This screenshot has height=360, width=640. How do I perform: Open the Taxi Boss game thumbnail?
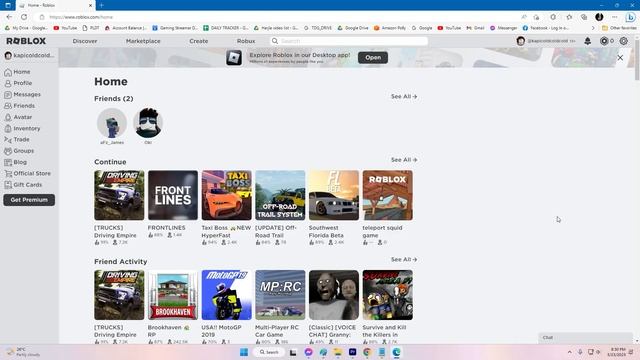[227, 195]
